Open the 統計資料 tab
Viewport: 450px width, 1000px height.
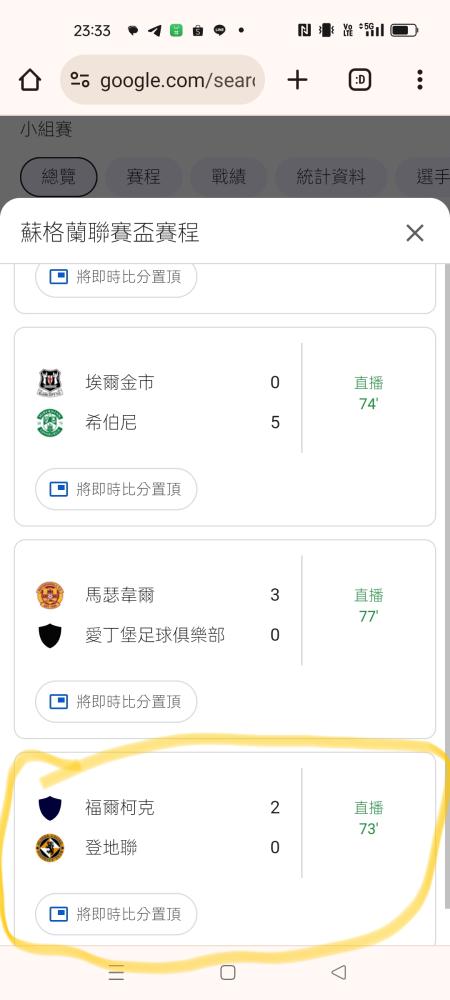coord(331,177)
